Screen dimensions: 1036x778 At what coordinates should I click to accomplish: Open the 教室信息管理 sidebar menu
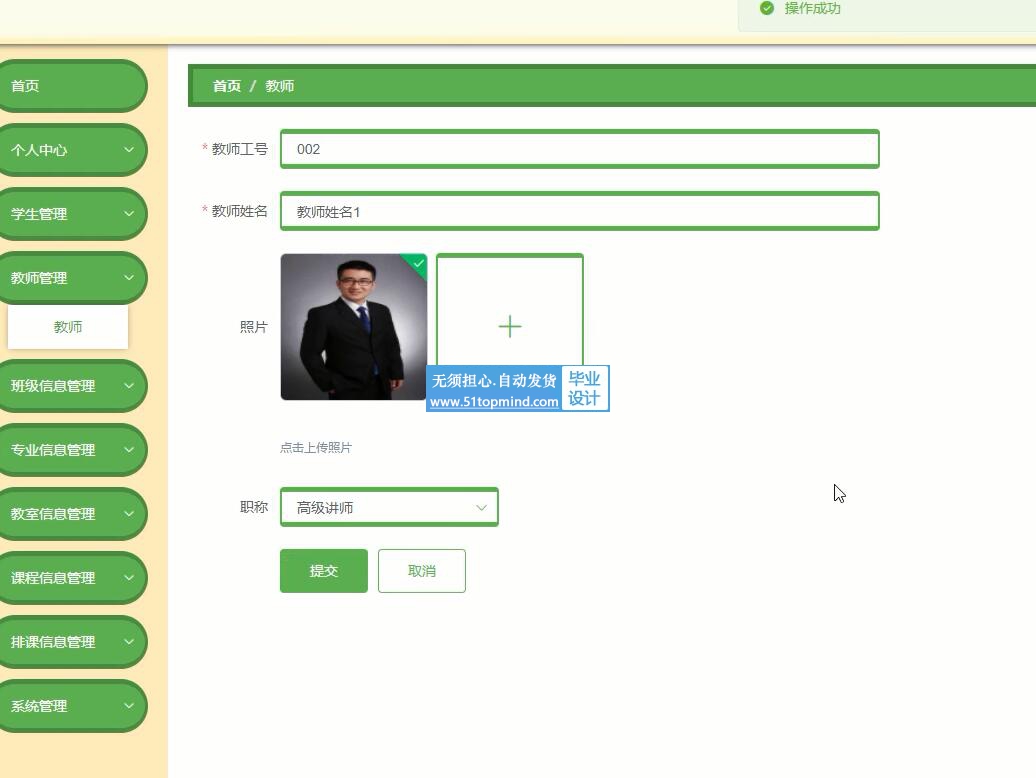coord(71,514)
